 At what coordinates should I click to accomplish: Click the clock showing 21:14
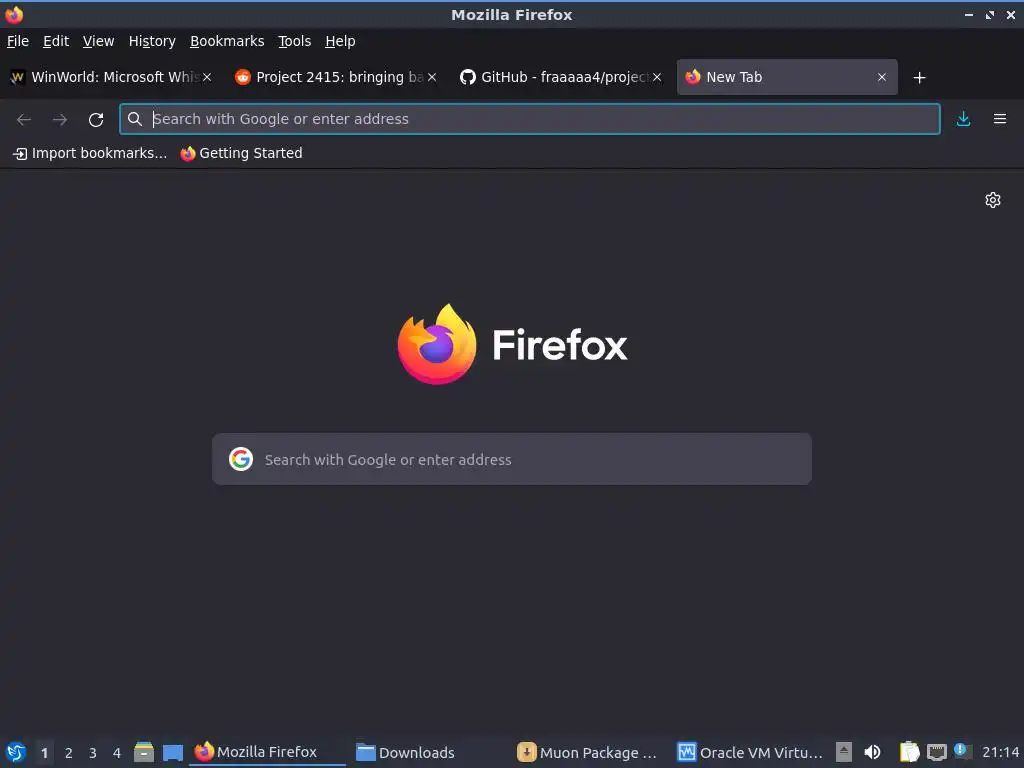(1000, 752)
